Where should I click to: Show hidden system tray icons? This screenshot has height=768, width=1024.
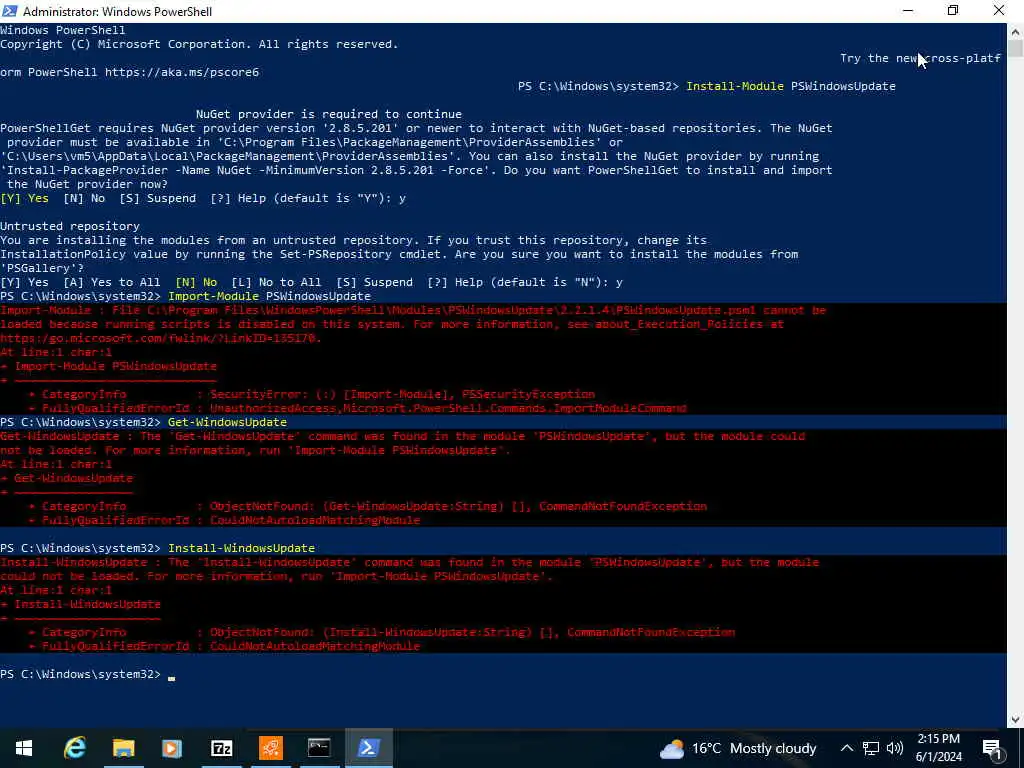846,748
